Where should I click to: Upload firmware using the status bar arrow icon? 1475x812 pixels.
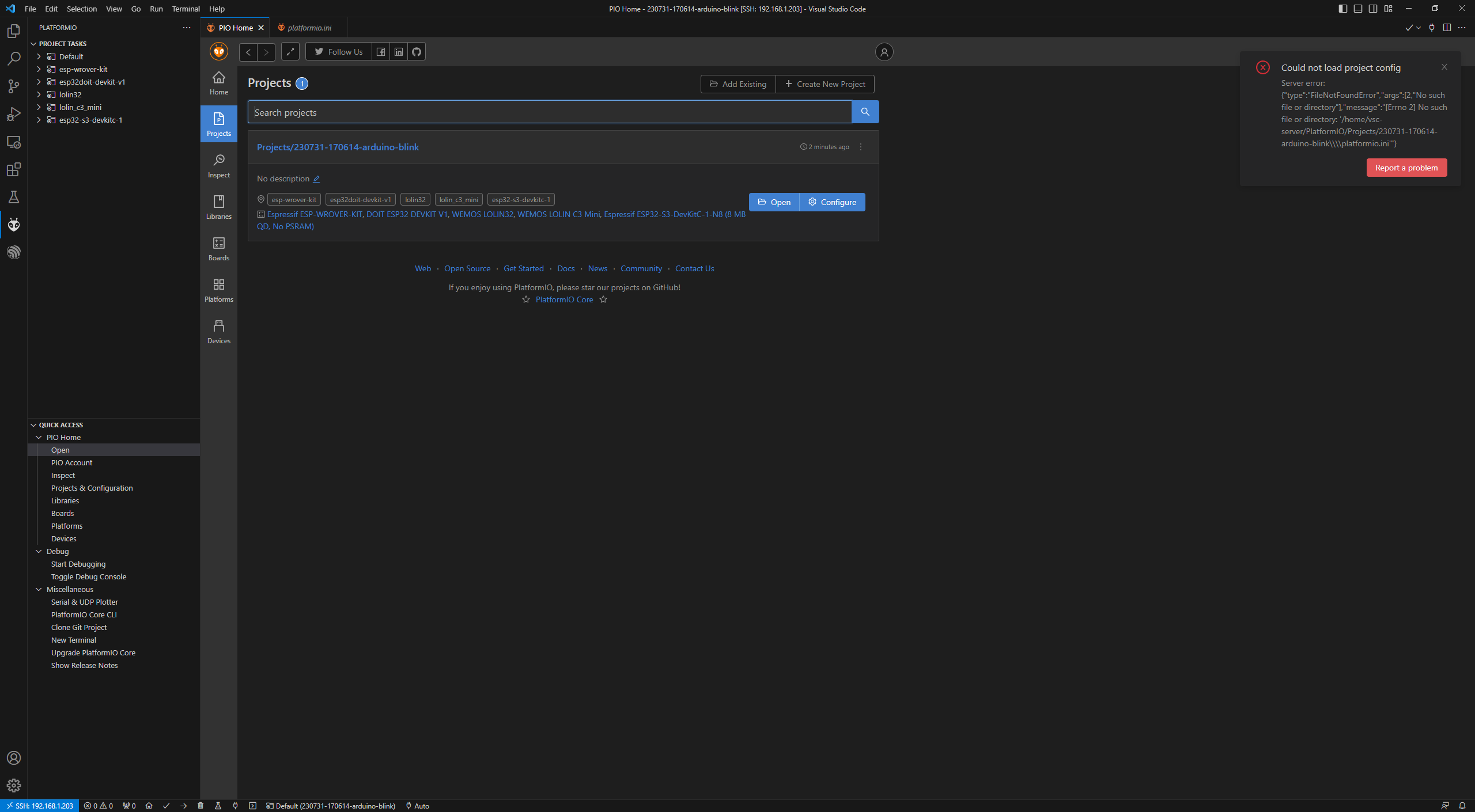(x=183, y=806)
